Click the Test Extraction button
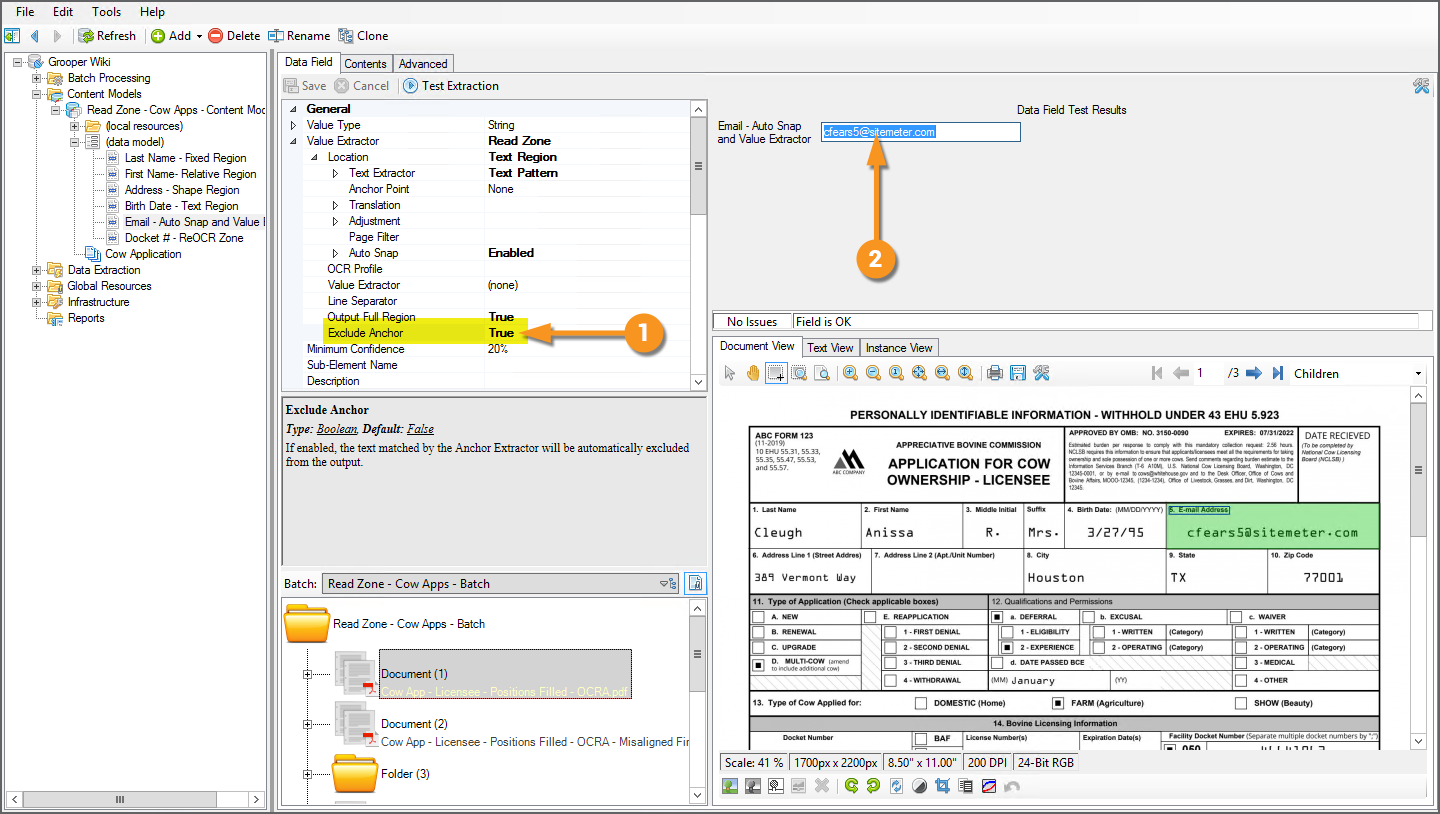 450,86
